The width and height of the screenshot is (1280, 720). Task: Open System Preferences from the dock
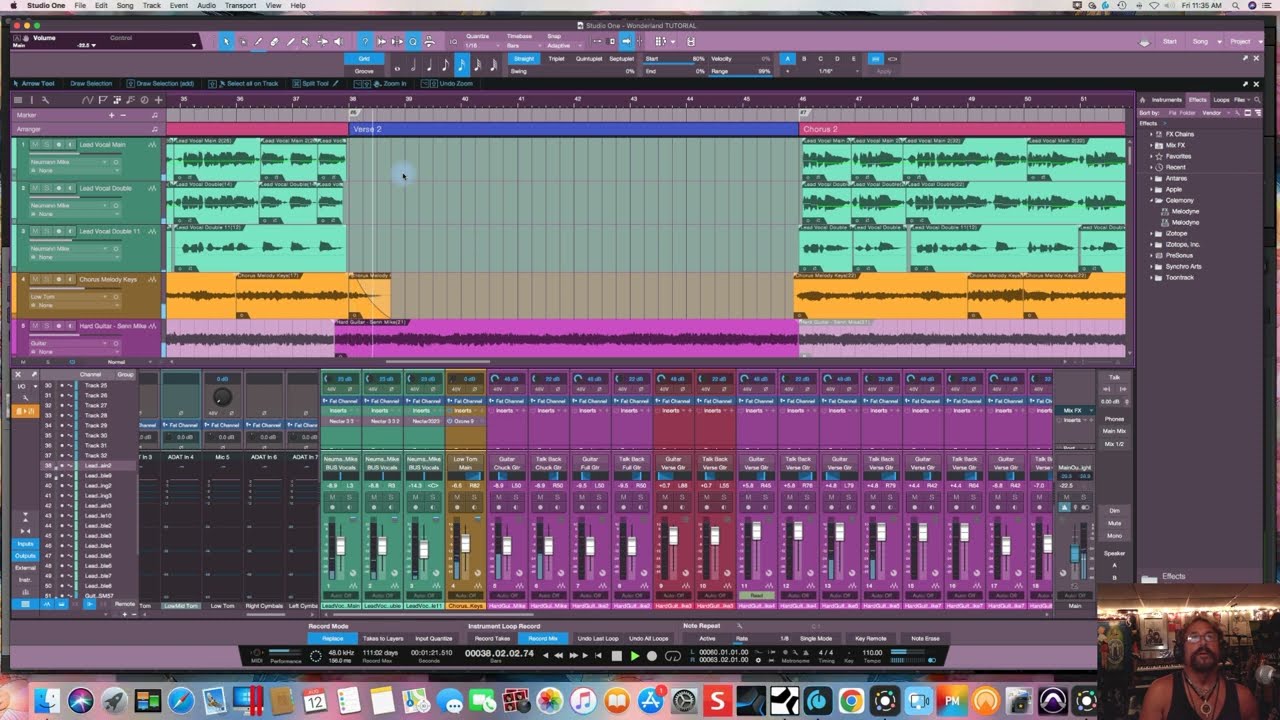pyautogui.click(x=684, y=701)
